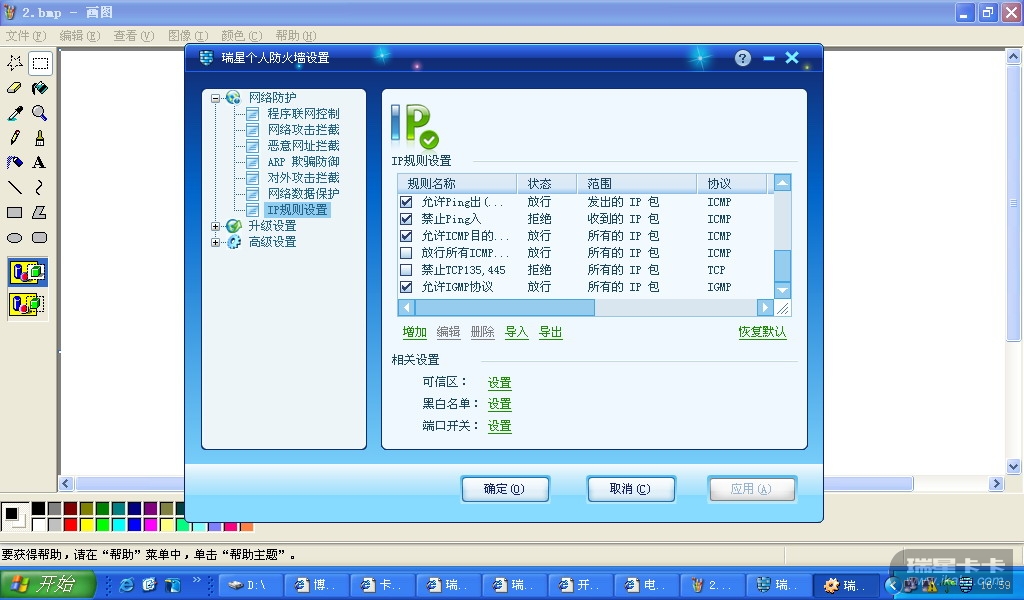
Task: Uncheck the 允许ICMP目的 rule checkbox
Action: (x=406, y=236)
